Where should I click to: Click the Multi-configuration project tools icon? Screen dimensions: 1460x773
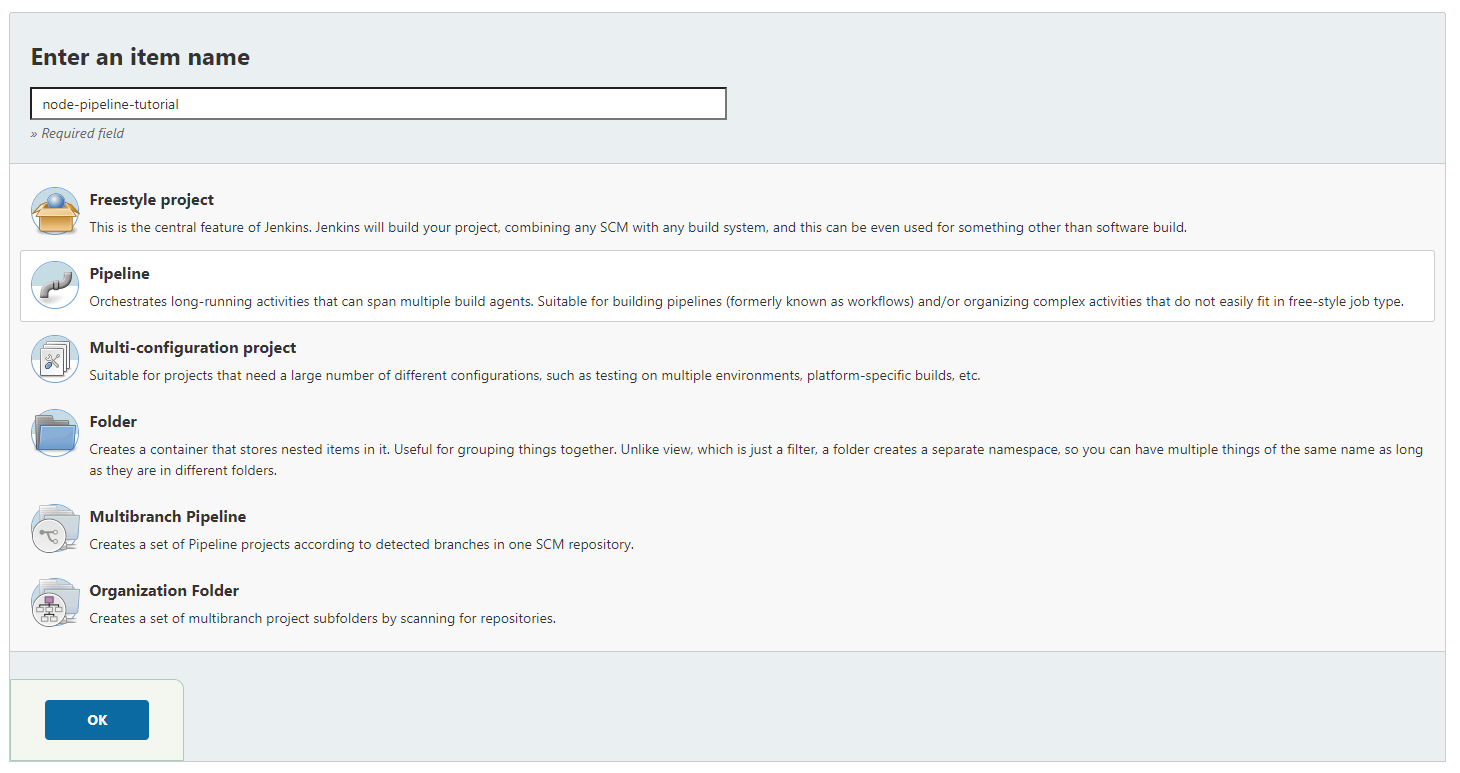tap(55, 359)
